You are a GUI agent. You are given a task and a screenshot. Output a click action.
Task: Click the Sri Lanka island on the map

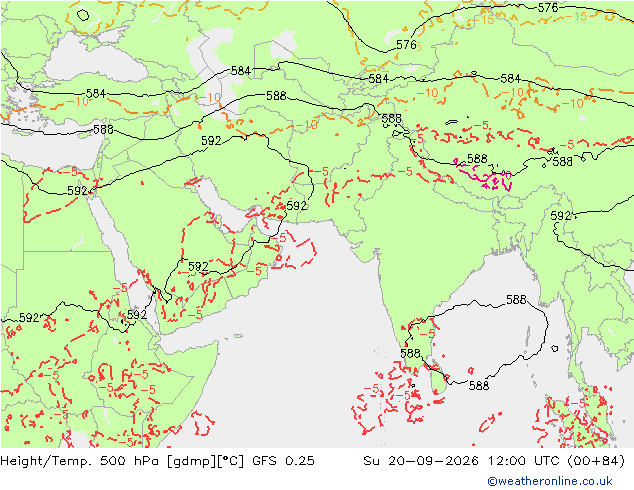[x=437, y=378]
